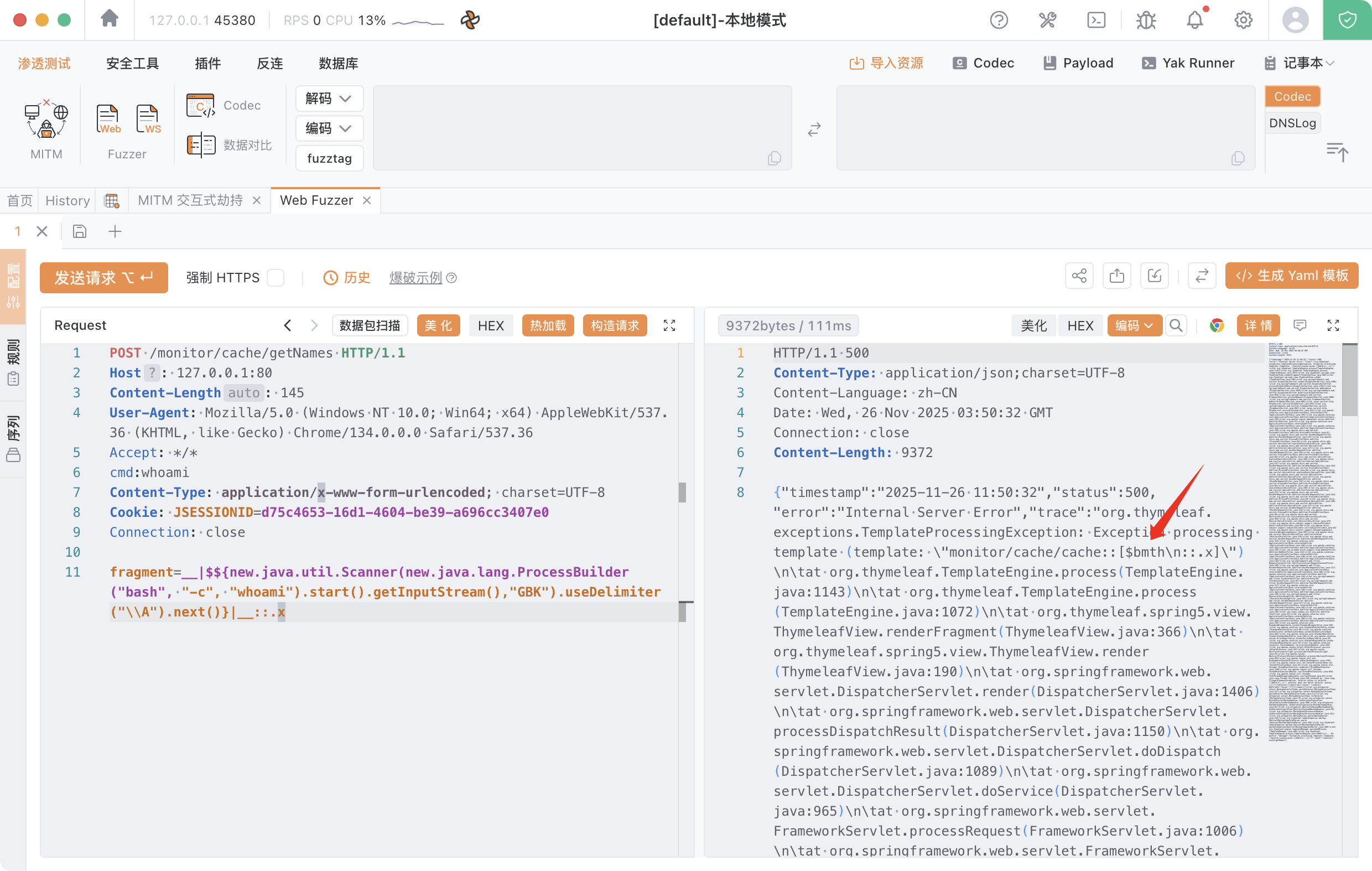This screenshot has width=1372, height=871.
Task: Click the search icon in response panel
Action: (x=1176, y=325)
